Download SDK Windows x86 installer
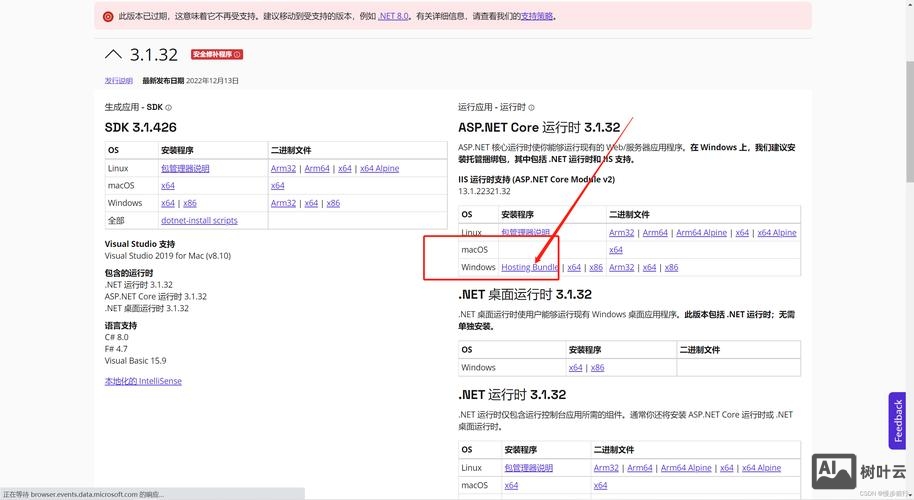Screen dimensions: 914x500 click(189, 203)
